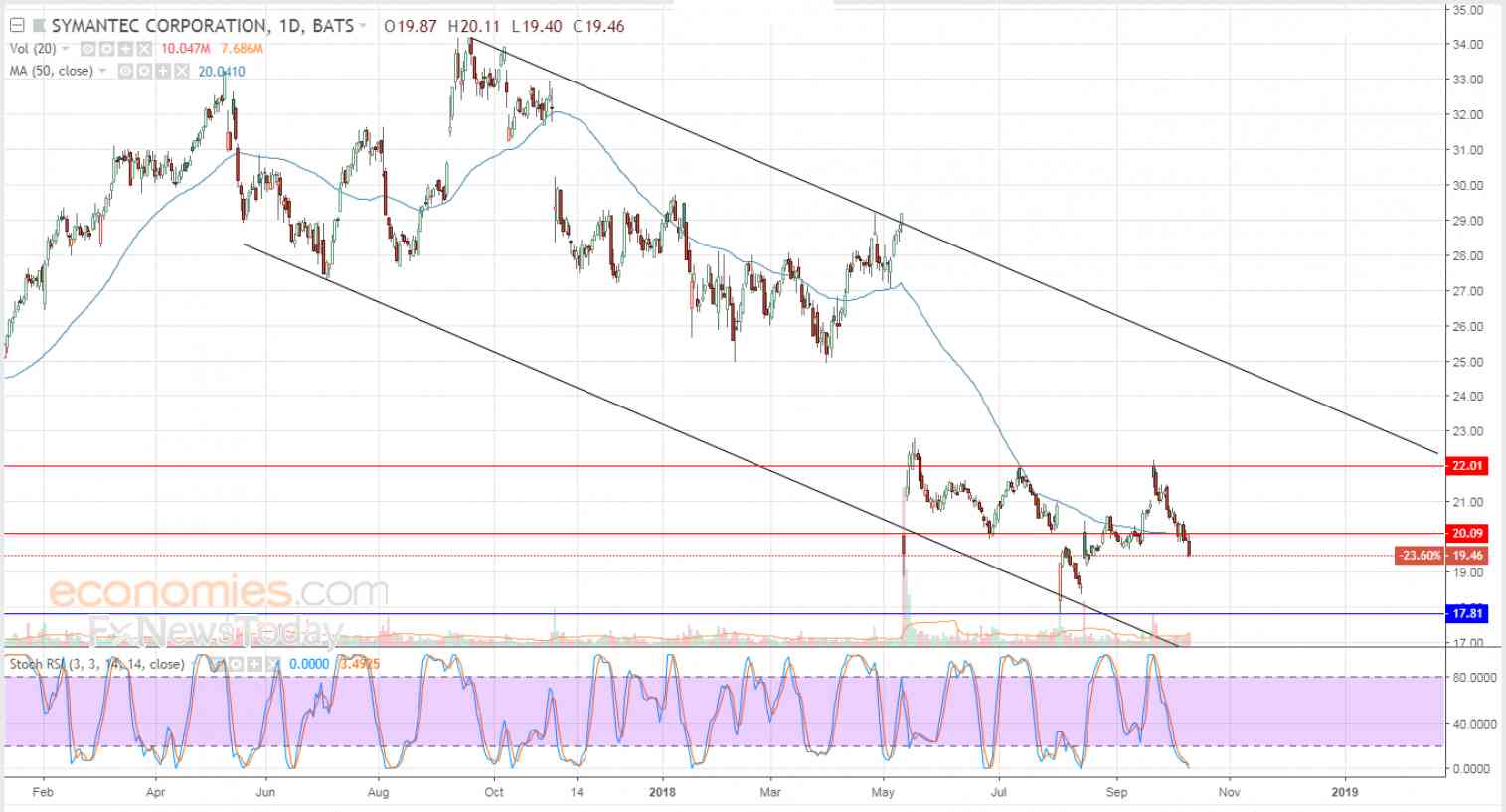Hide the Vol (20) indicator with its eye icon

click(88, 49)
